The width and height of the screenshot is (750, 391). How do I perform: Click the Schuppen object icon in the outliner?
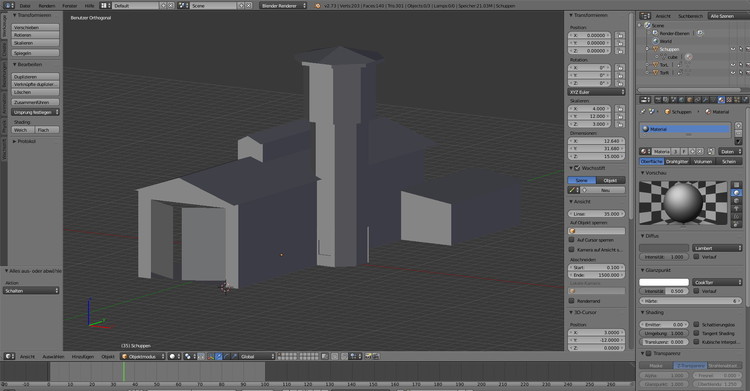(x=656, y=49)
